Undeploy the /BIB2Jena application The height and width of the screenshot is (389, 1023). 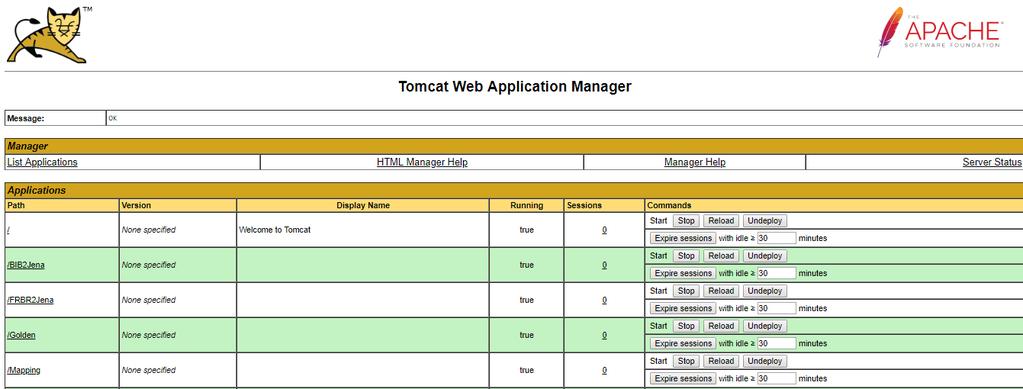pyautogui.click(x=765, y=256)
